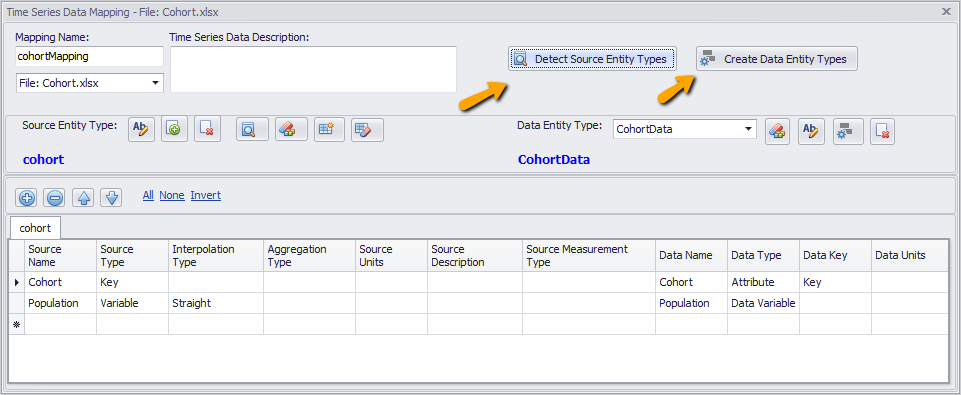961x395 pixels.
Task: Click the rename Data Entity Type icon
Action: [811, 132]
